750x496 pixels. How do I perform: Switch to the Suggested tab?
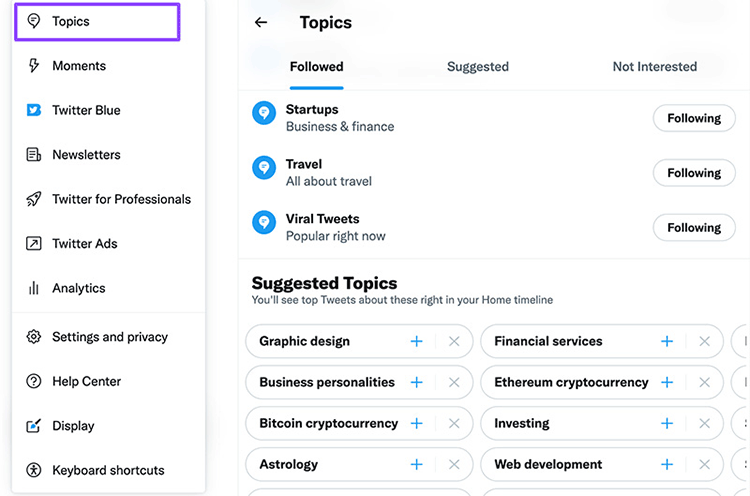[x=478, y=67]
